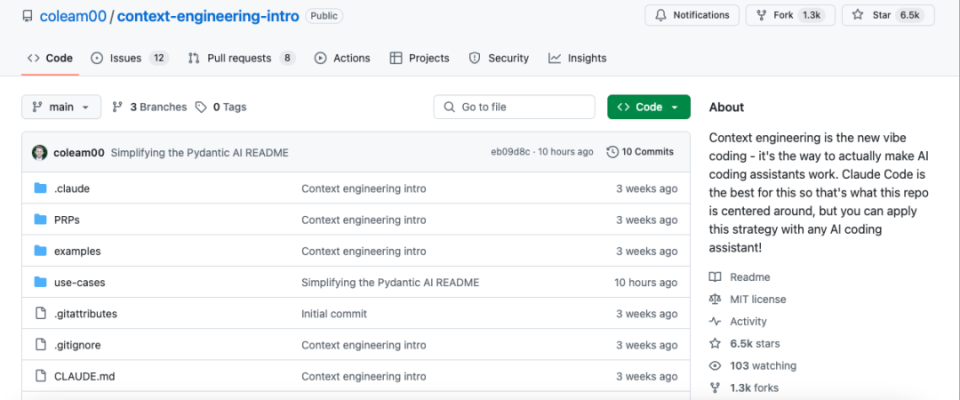Open the Actions tab
The height and width of the screenshot is (400, 960).
pyautogui.click(x=342, y=58)
